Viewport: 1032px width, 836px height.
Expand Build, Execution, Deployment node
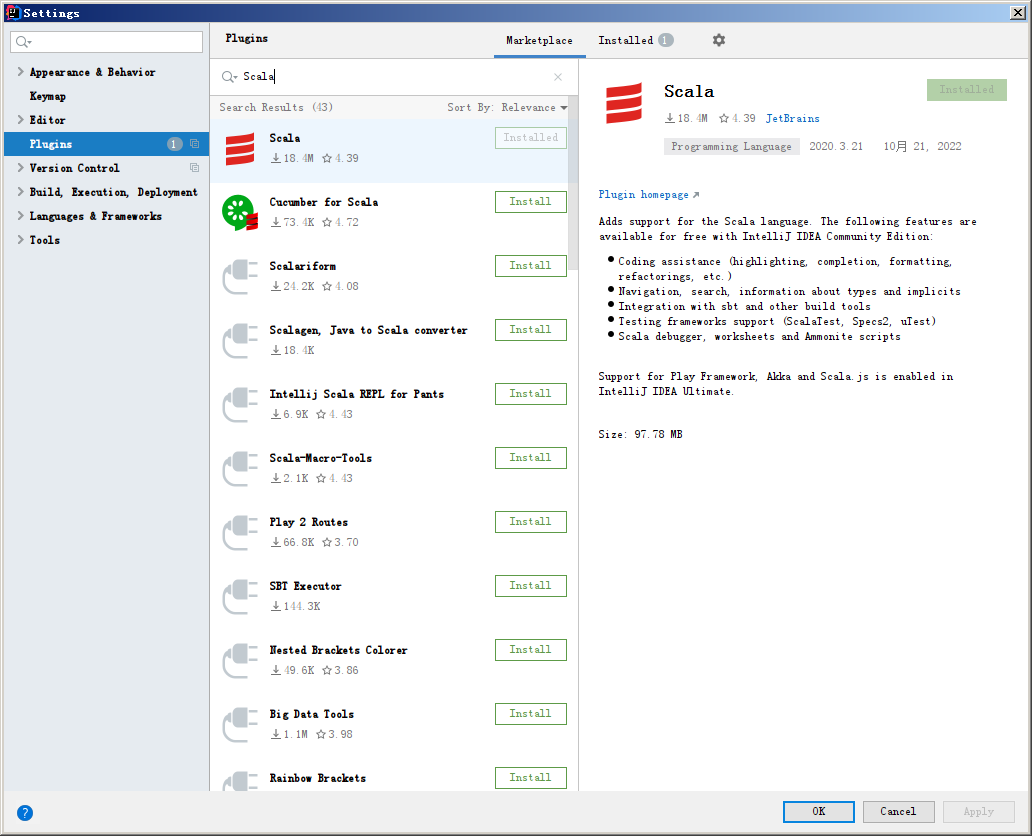(20, 192)
